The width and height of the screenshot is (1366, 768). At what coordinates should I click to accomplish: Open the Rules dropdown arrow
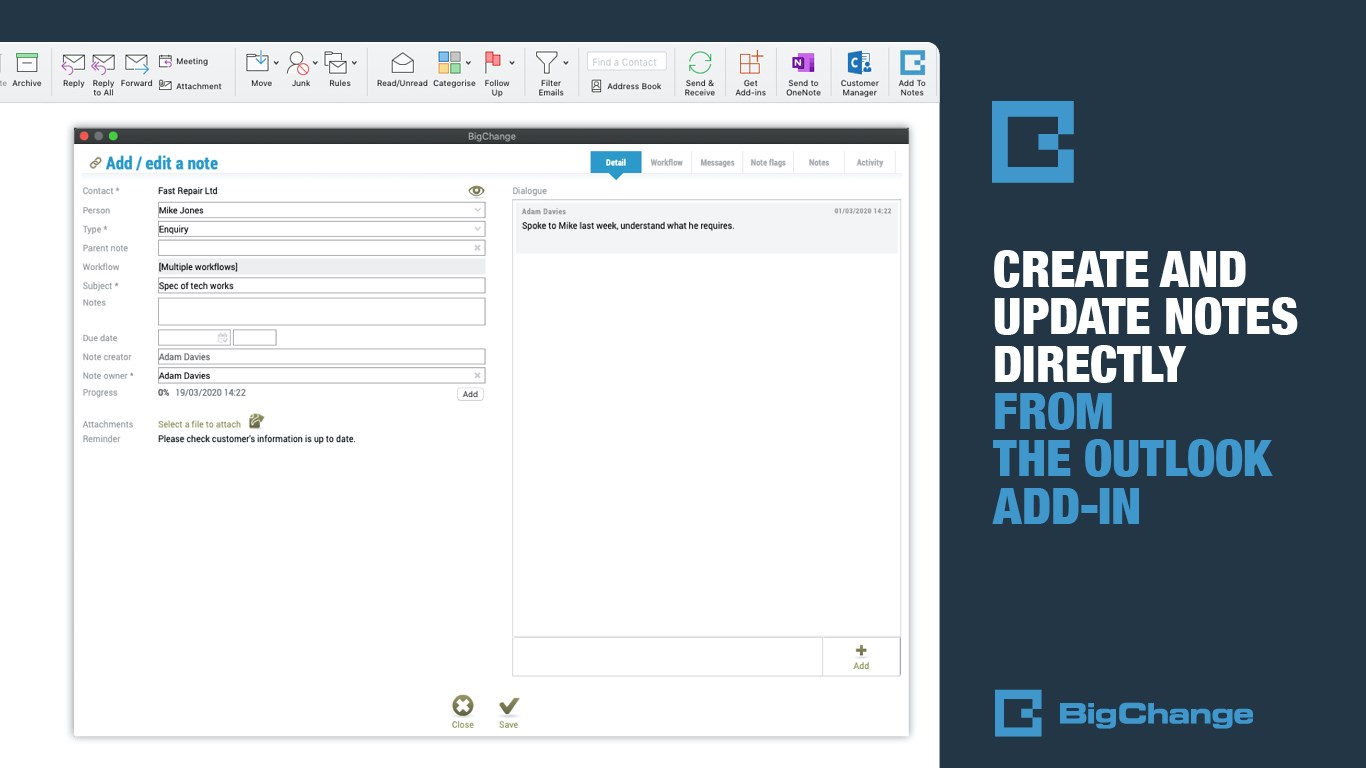pyautogui.click(x=354, y=63)
